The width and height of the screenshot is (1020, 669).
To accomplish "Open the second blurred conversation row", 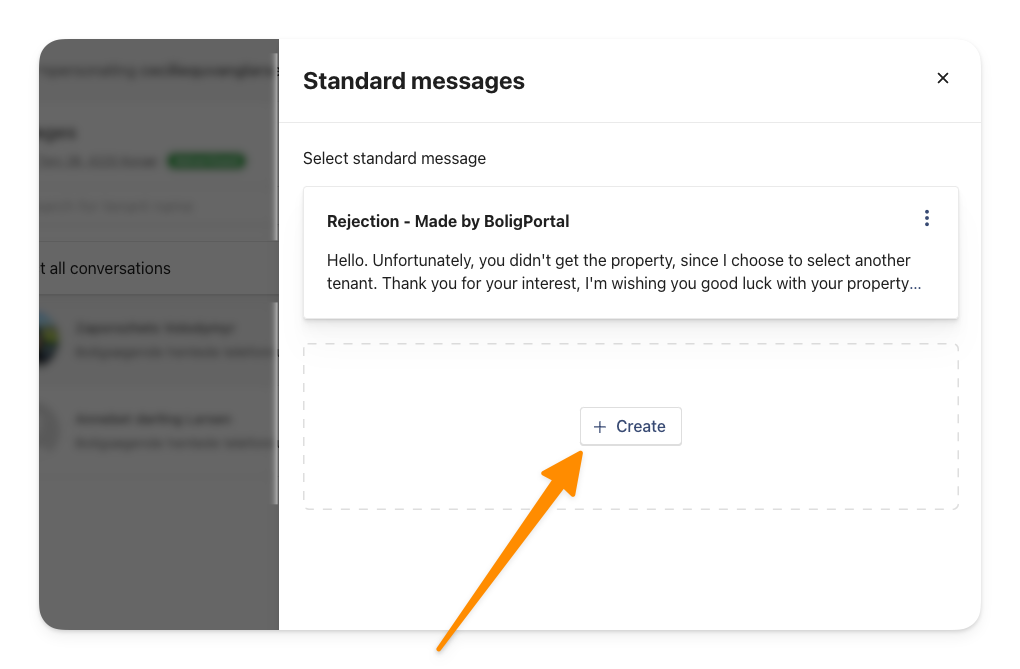I will click(159, 430).
